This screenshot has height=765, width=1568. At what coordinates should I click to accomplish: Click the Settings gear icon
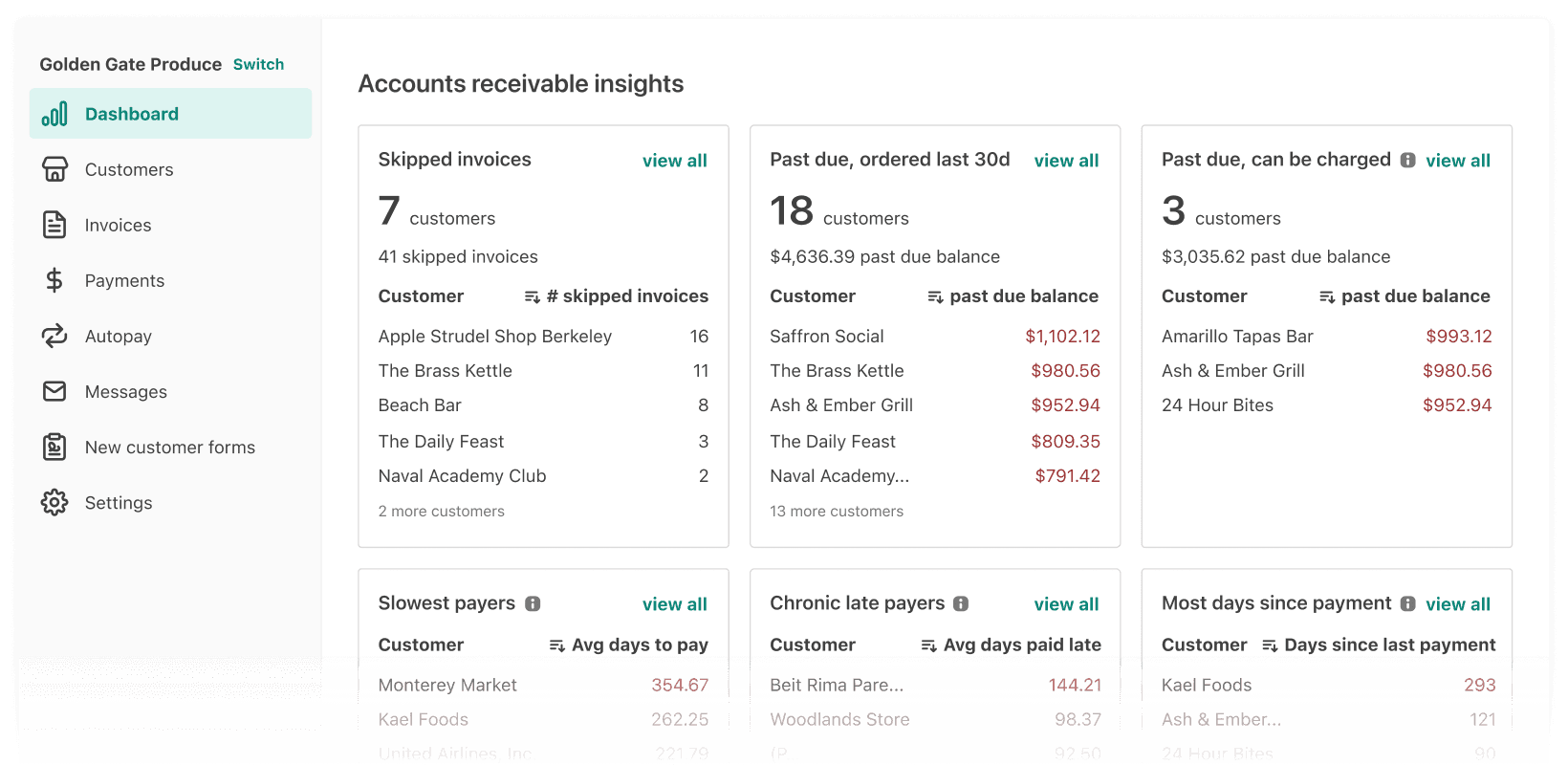(54, 502)
